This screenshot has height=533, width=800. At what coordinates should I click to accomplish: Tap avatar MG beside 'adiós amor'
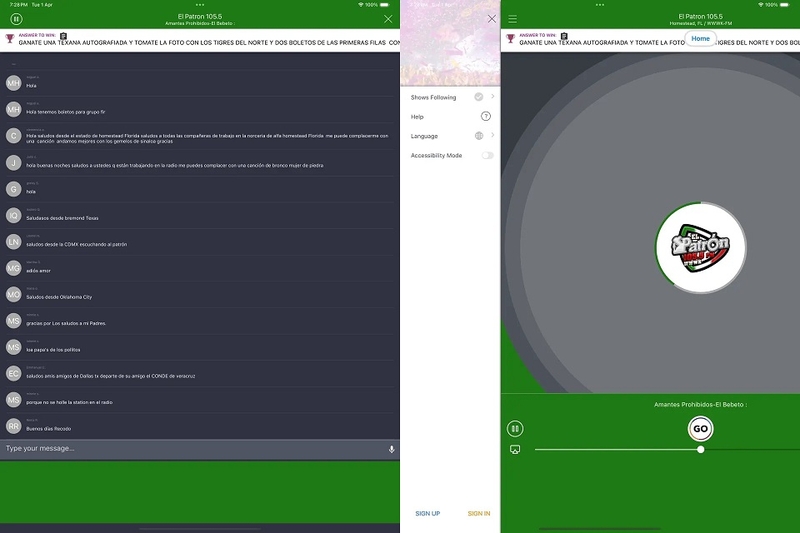click(13, 268)
